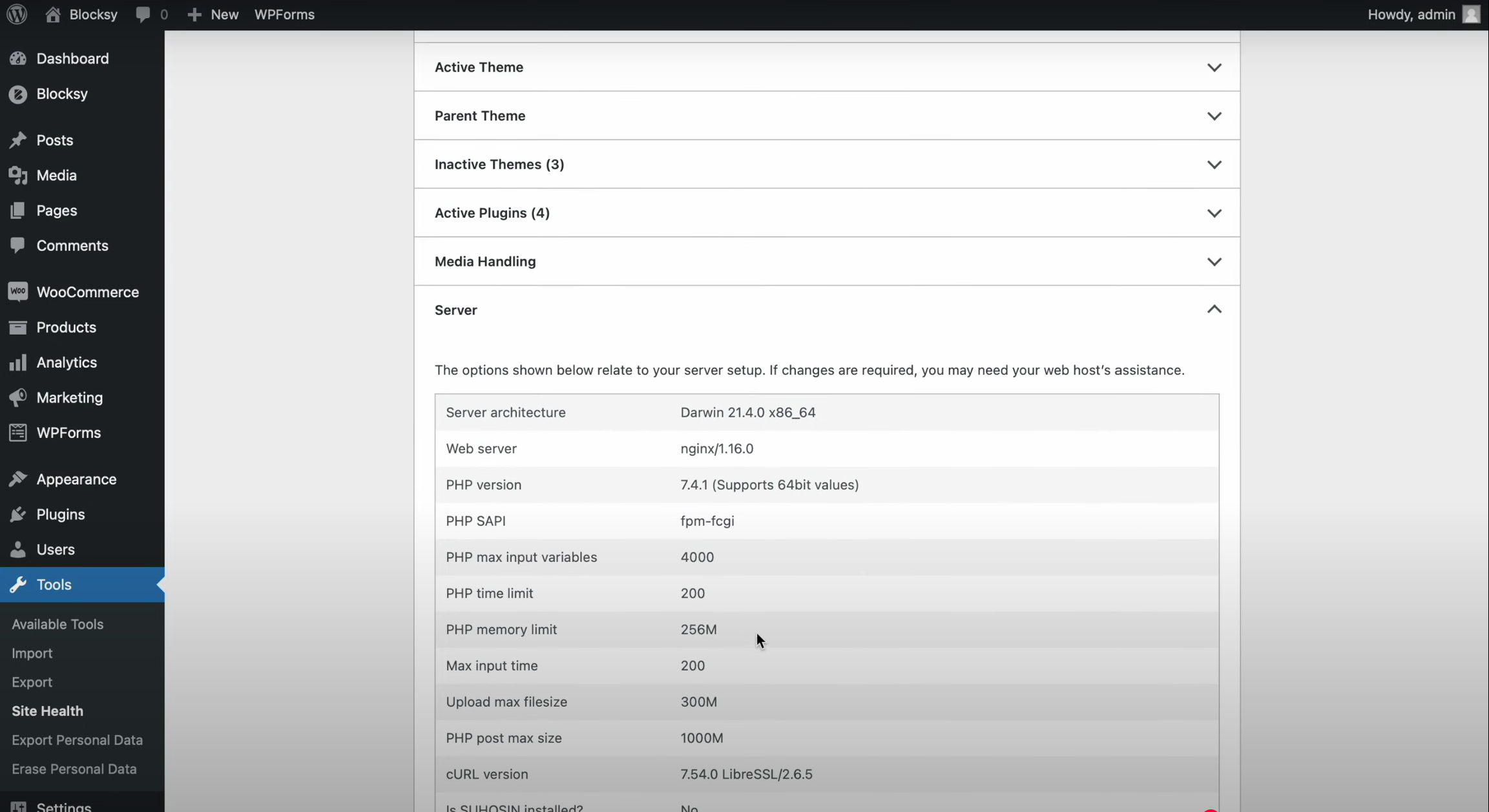This screenshot has width=1489, height=812.
Task: Open the Media library from sidebar
Action: [55, 175]
